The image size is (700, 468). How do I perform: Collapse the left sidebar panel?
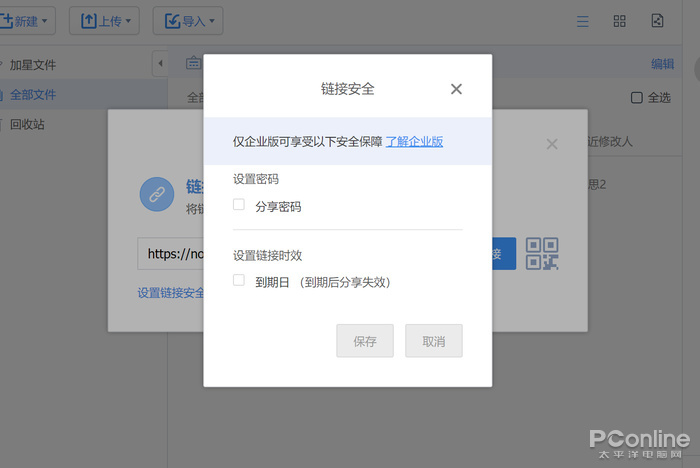click(160, 64)
